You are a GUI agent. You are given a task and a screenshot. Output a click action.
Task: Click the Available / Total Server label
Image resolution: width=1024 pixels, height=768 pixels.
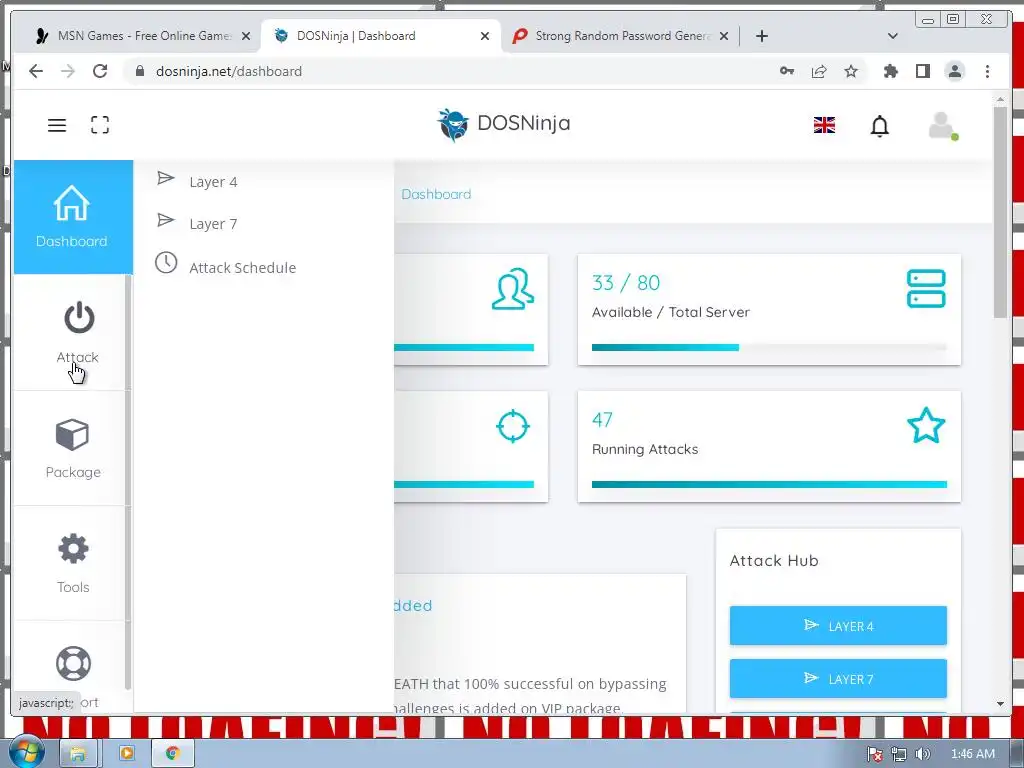pos(671,312)
